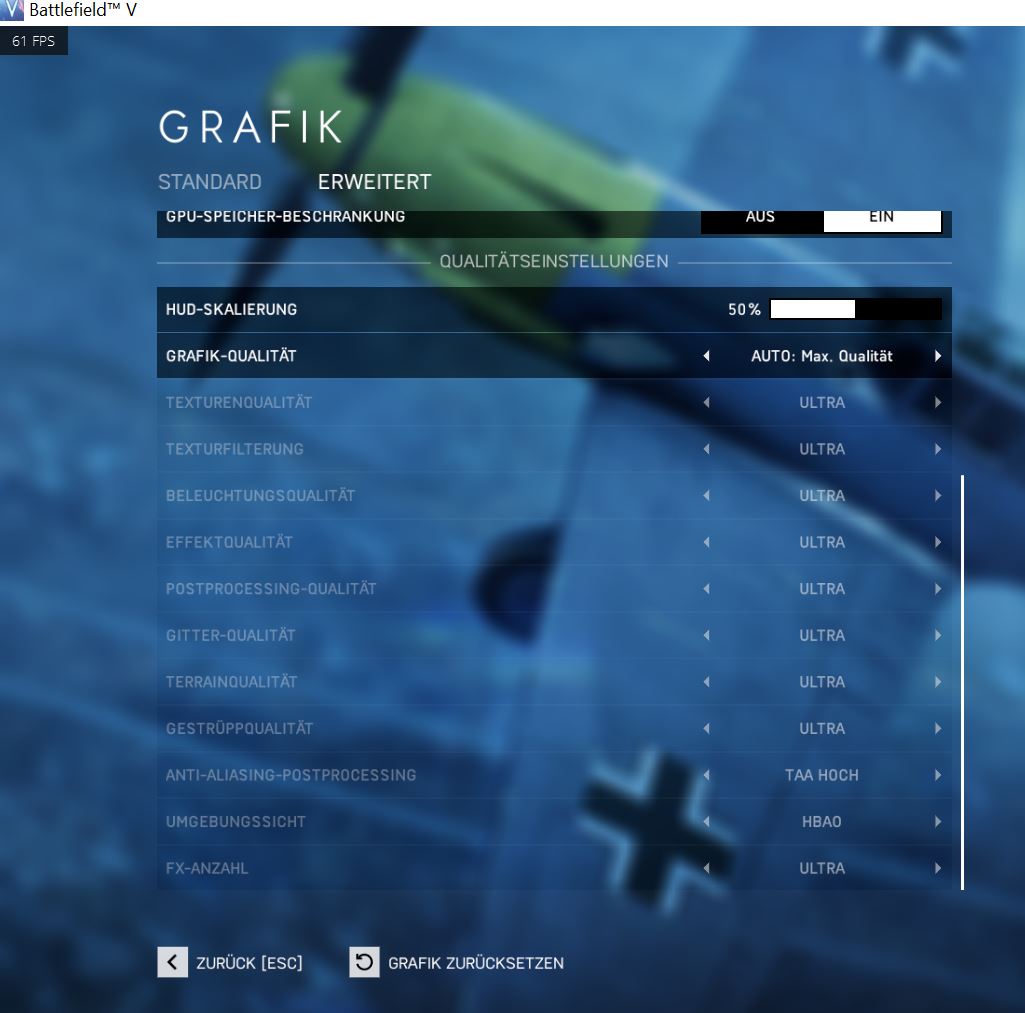Click left arrow for Gitter-Qualität
Image resolution: width=1025 pixels, height=1013 pixels.
click(706, 635)
